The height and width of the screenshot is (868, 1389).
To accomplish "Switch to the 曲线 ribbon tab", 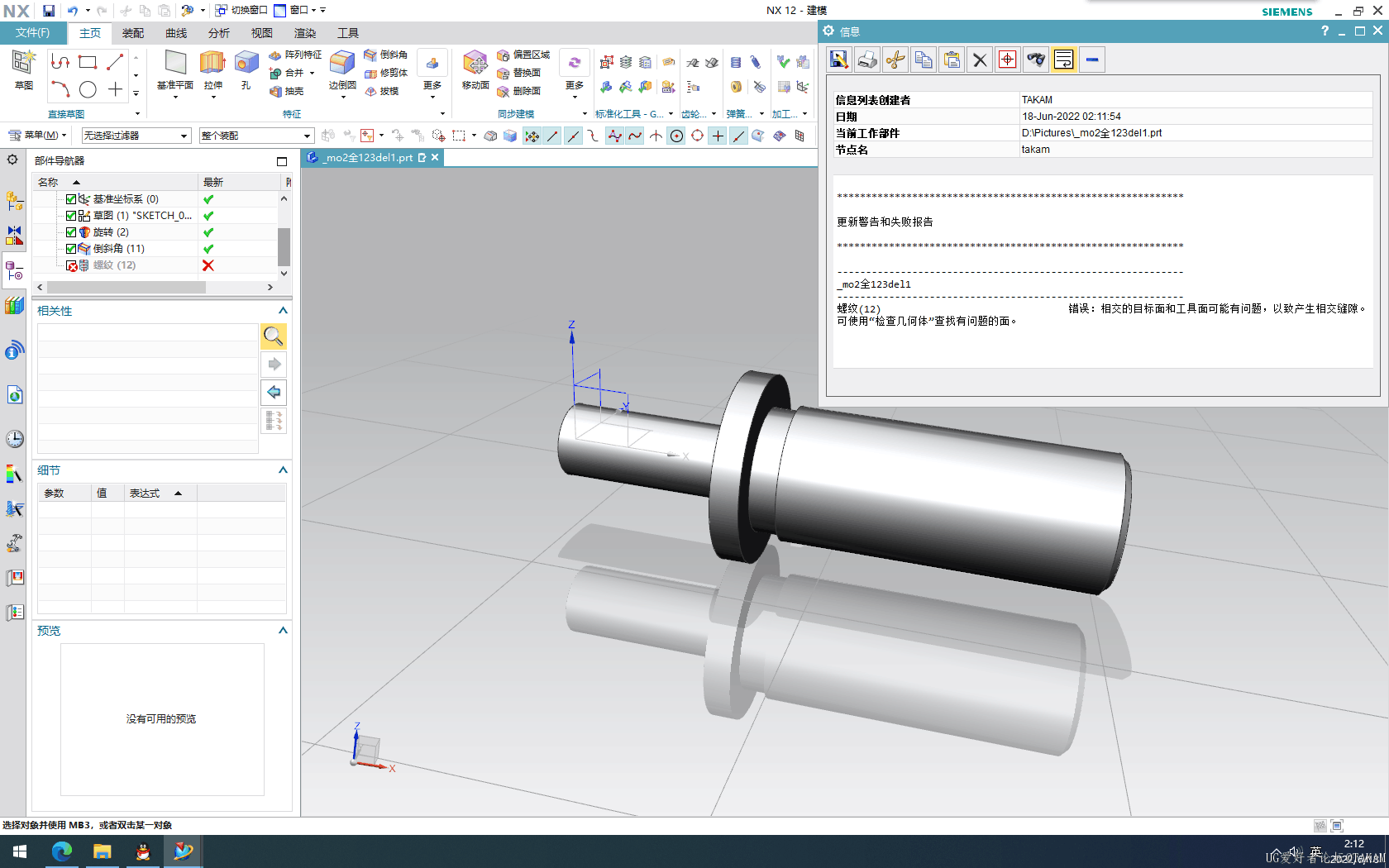I will tap(176, 33).
